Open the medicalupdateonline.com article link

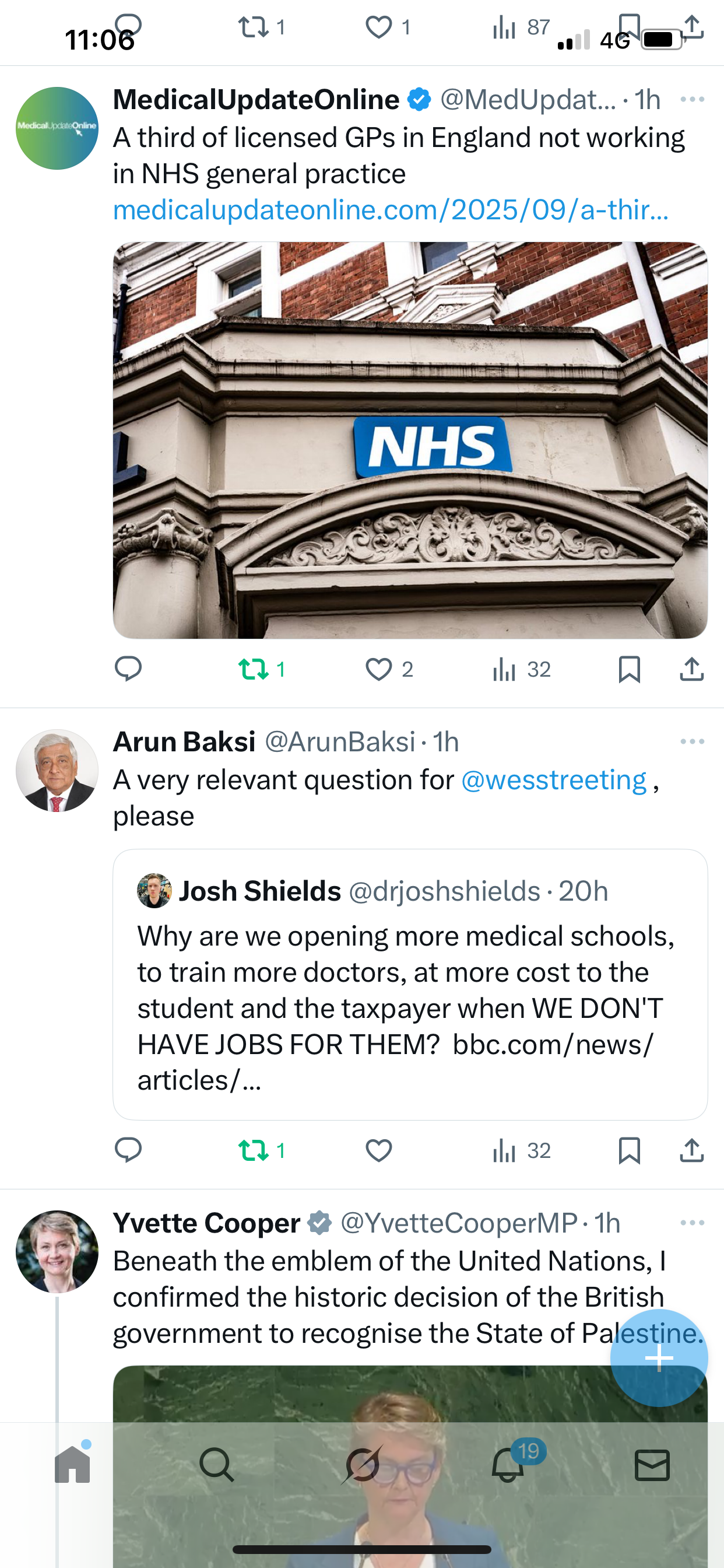[391, 210]
